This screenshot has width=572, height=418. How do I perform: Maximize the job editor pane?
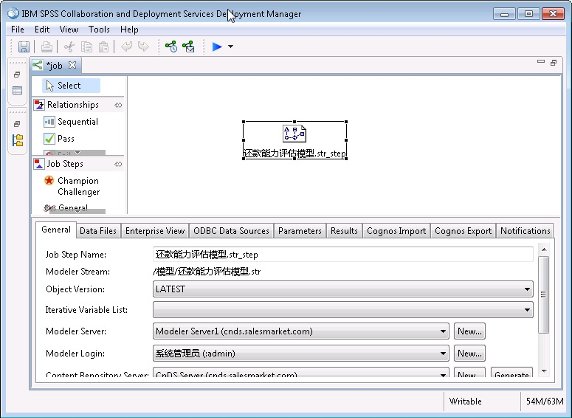pyautogui.click(x=553, y=63)
